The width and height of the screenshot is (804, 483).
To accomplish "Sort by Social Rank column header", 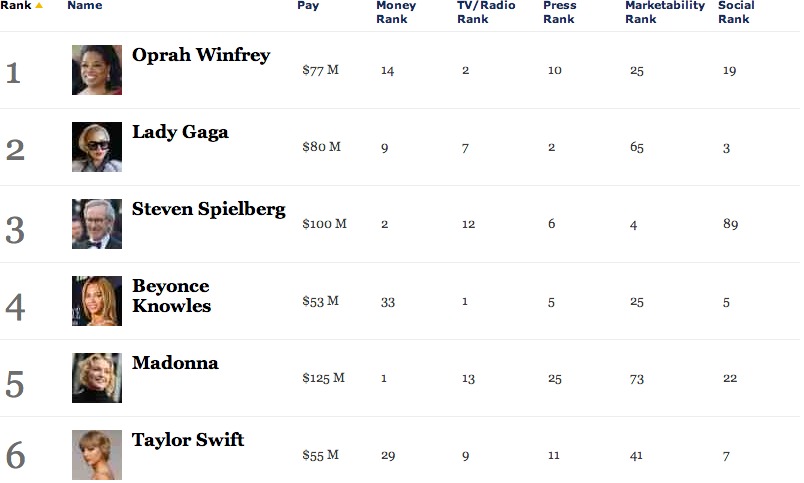I will [x=736, y=12].
